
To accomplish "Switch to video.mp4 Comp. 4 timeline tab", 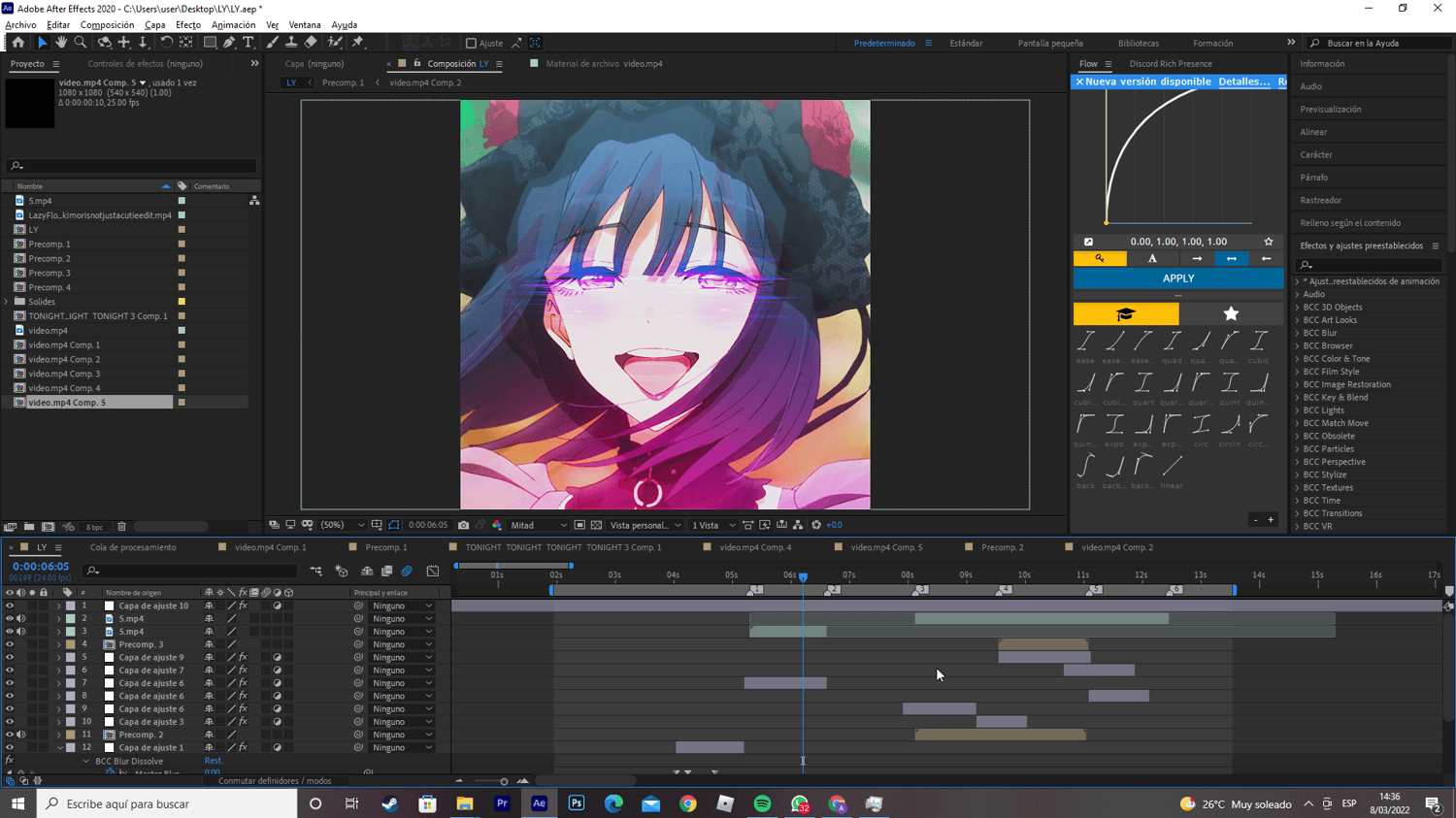I will click(754, 547).
